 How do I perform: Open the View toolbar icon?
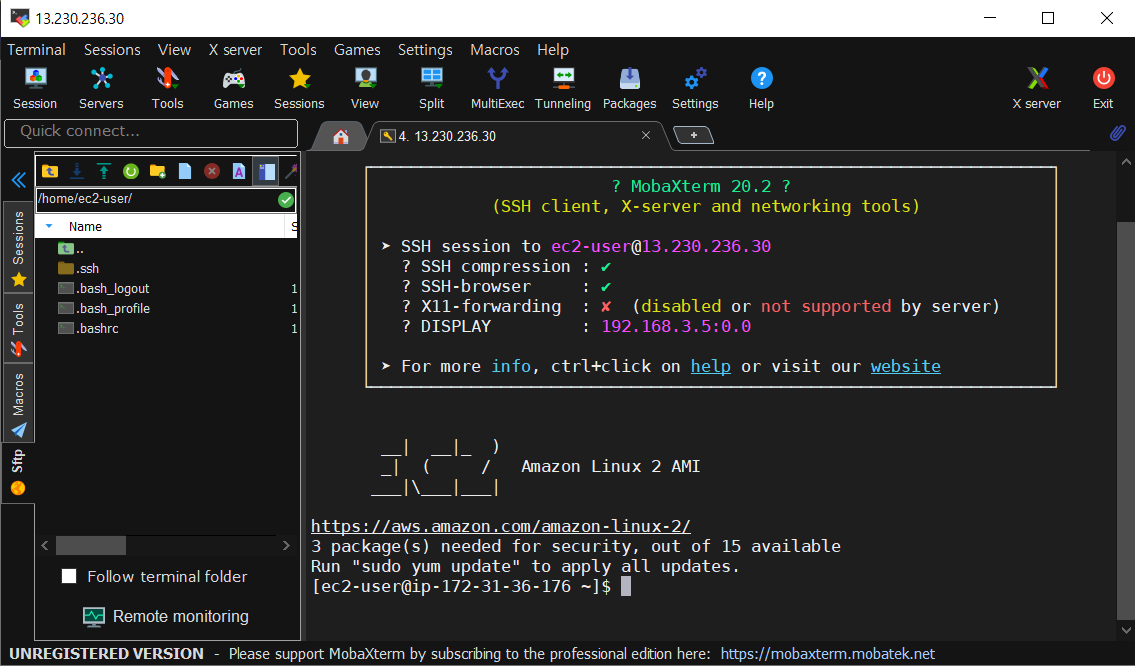pos(365,88)
